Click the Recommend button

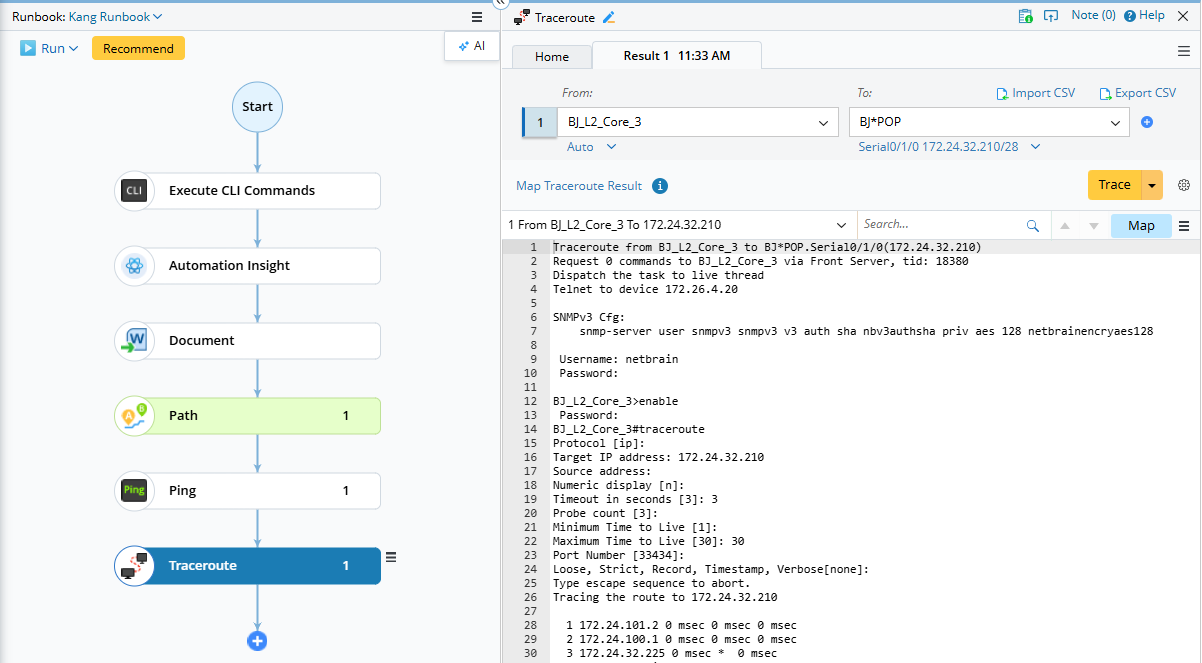click(x=138, y=48)
